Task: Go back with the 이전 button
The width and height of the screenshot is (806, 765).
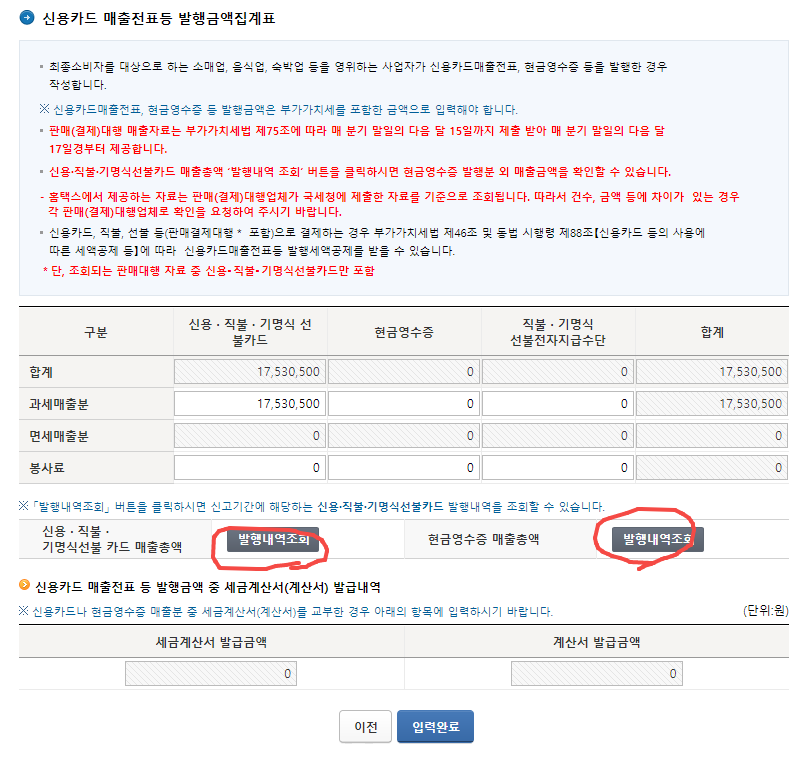Action: click(365, 726)
